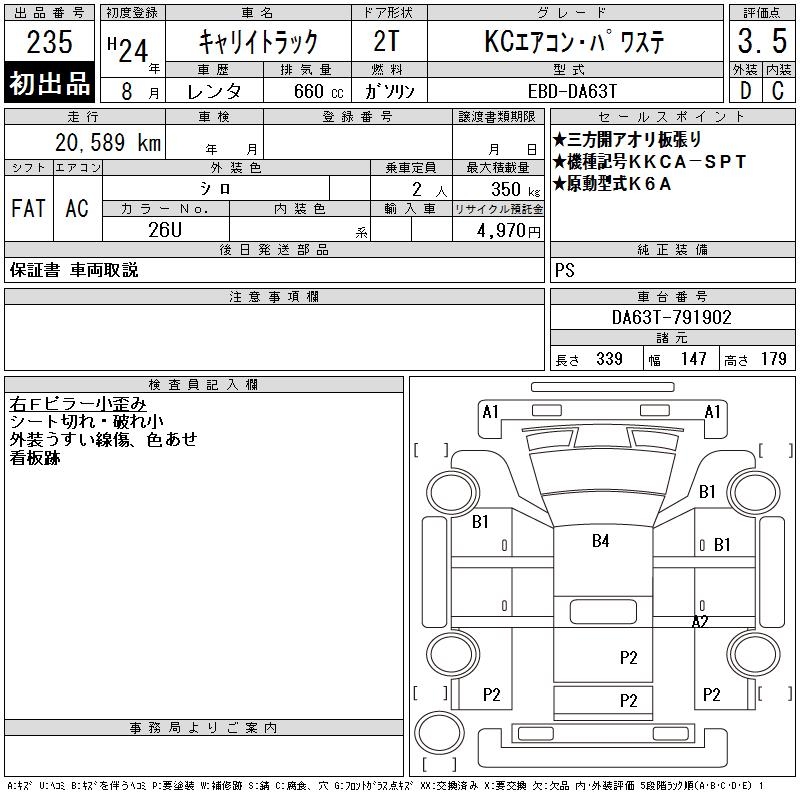Select the interior grade C
800x800 pixels.
(x=778, y=91)
